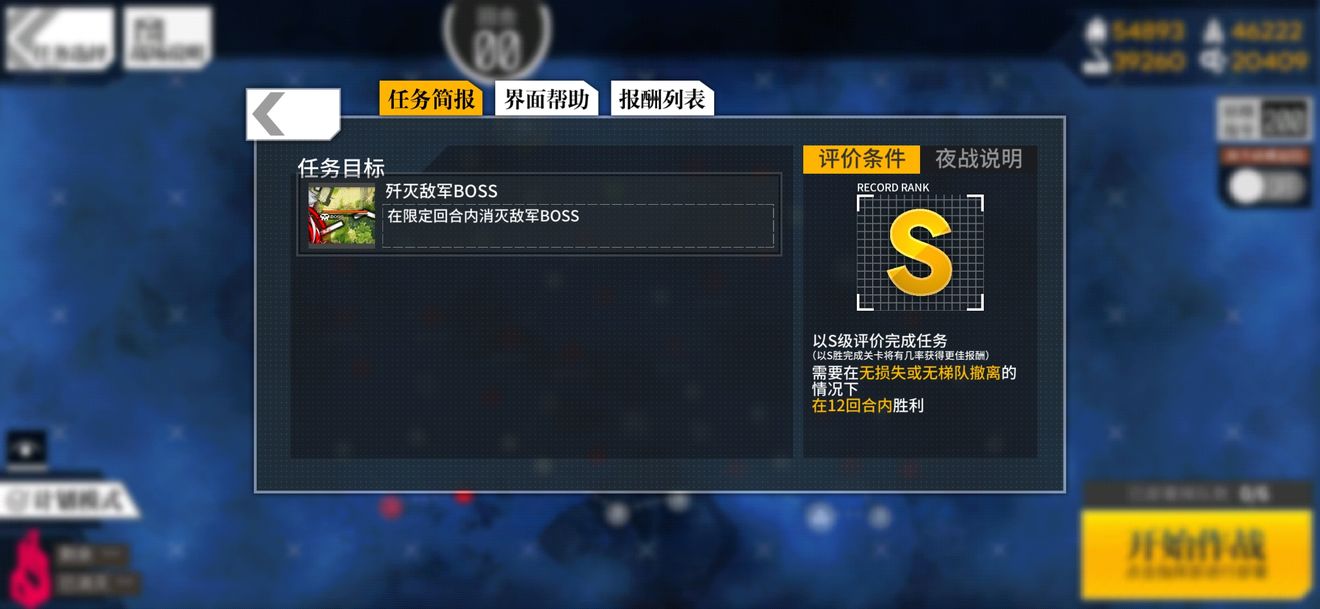1320x609 pixels.
Task: Click the rations resource icon beside 39260
Action: click(x=1096, y=63)
